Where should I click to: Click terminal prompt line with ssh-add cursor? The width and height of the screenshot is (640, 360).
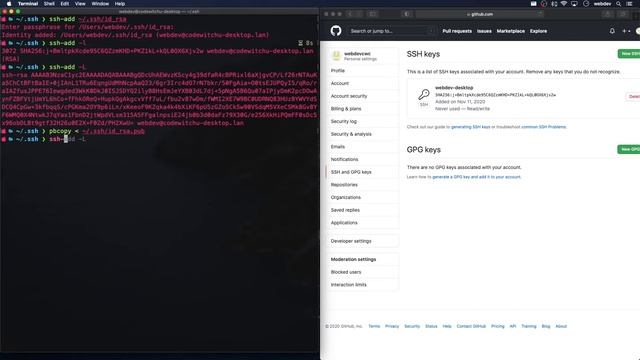pyautogui.click(x=159, y=139)
